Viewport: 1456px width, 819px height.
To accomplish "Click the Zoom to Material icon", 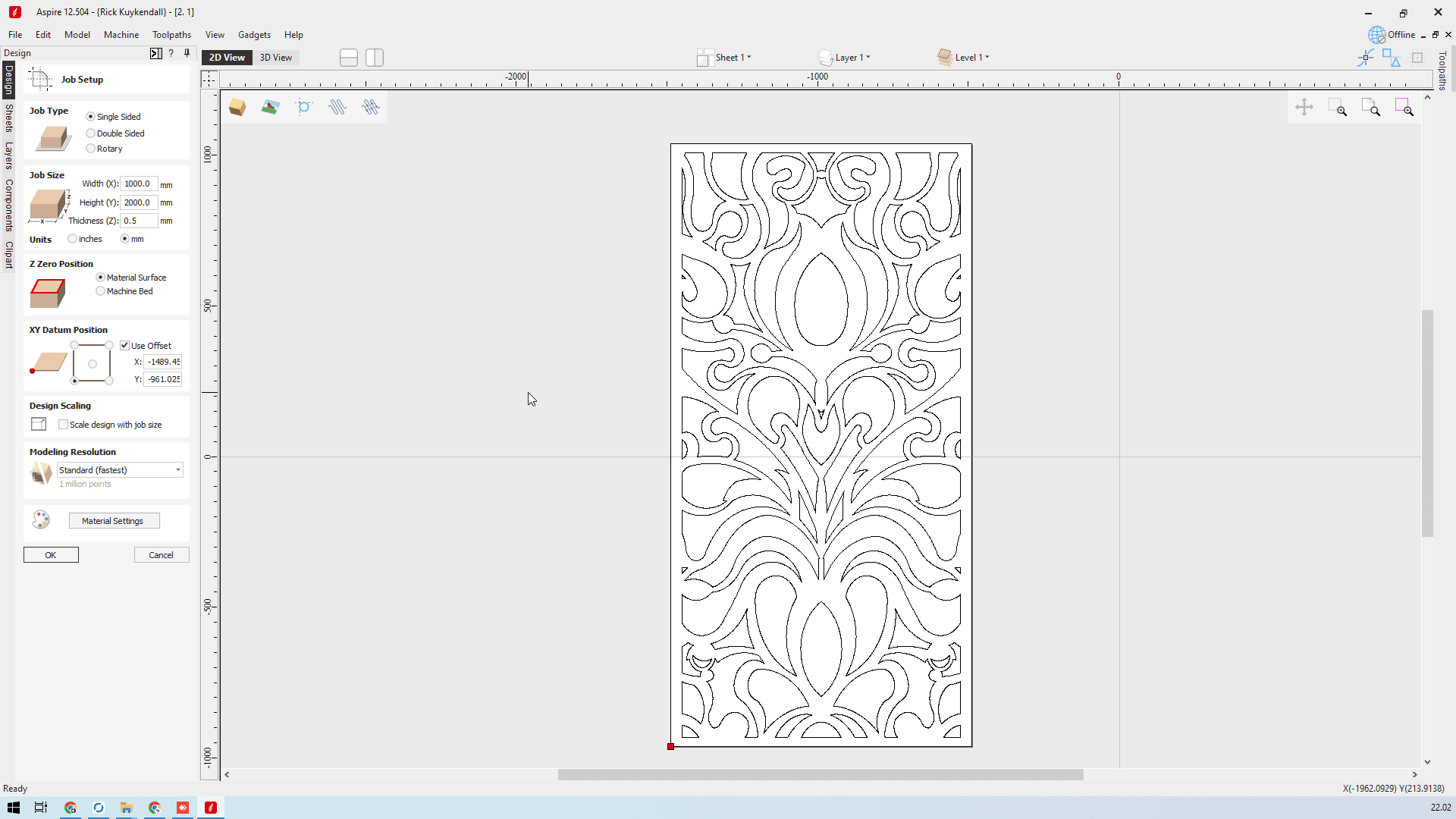I will pyautogui.click(x=1370, y=108).
